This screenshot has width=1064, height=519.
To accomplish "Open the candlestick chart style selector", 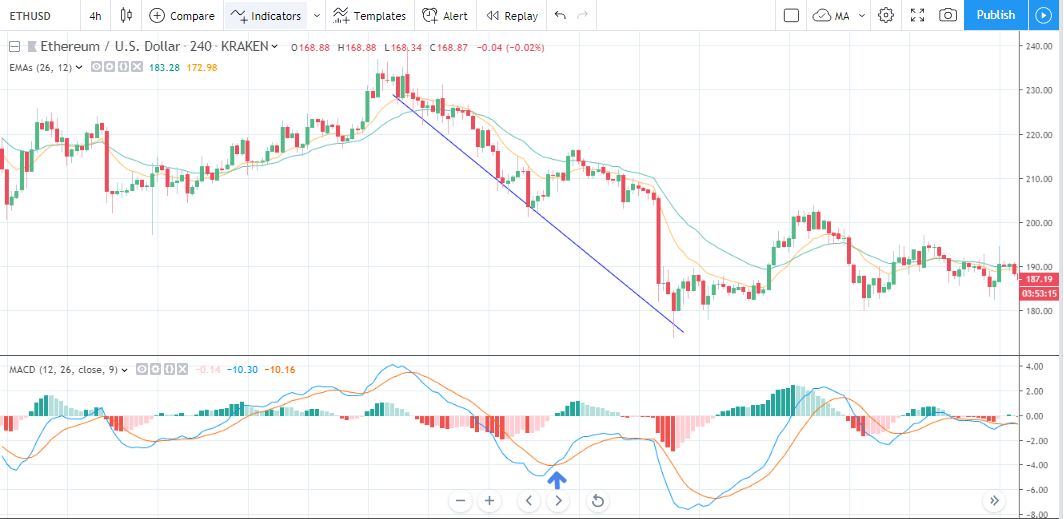I will tap(126, 15).
